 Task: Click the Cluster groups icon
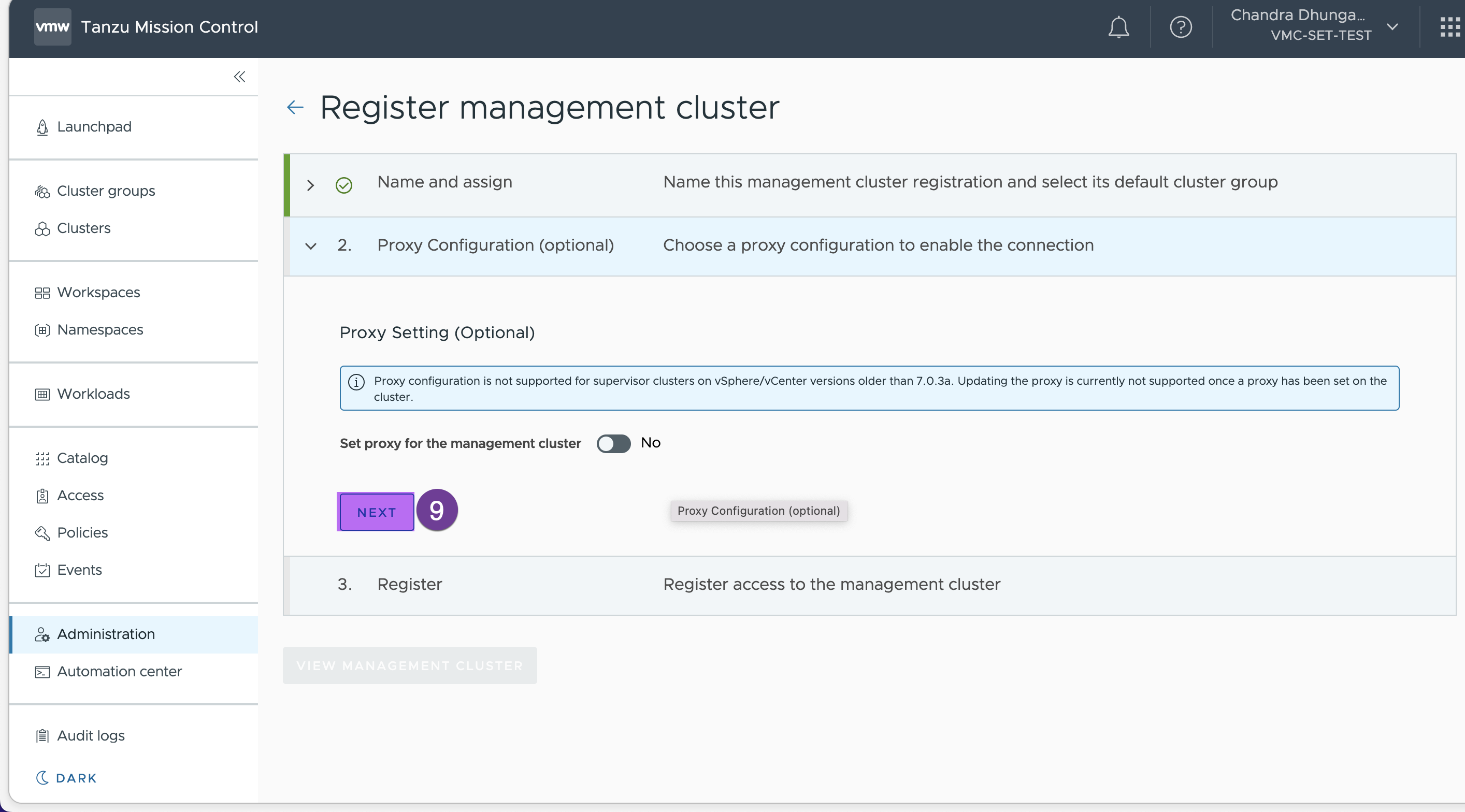(x=43, y=190)
